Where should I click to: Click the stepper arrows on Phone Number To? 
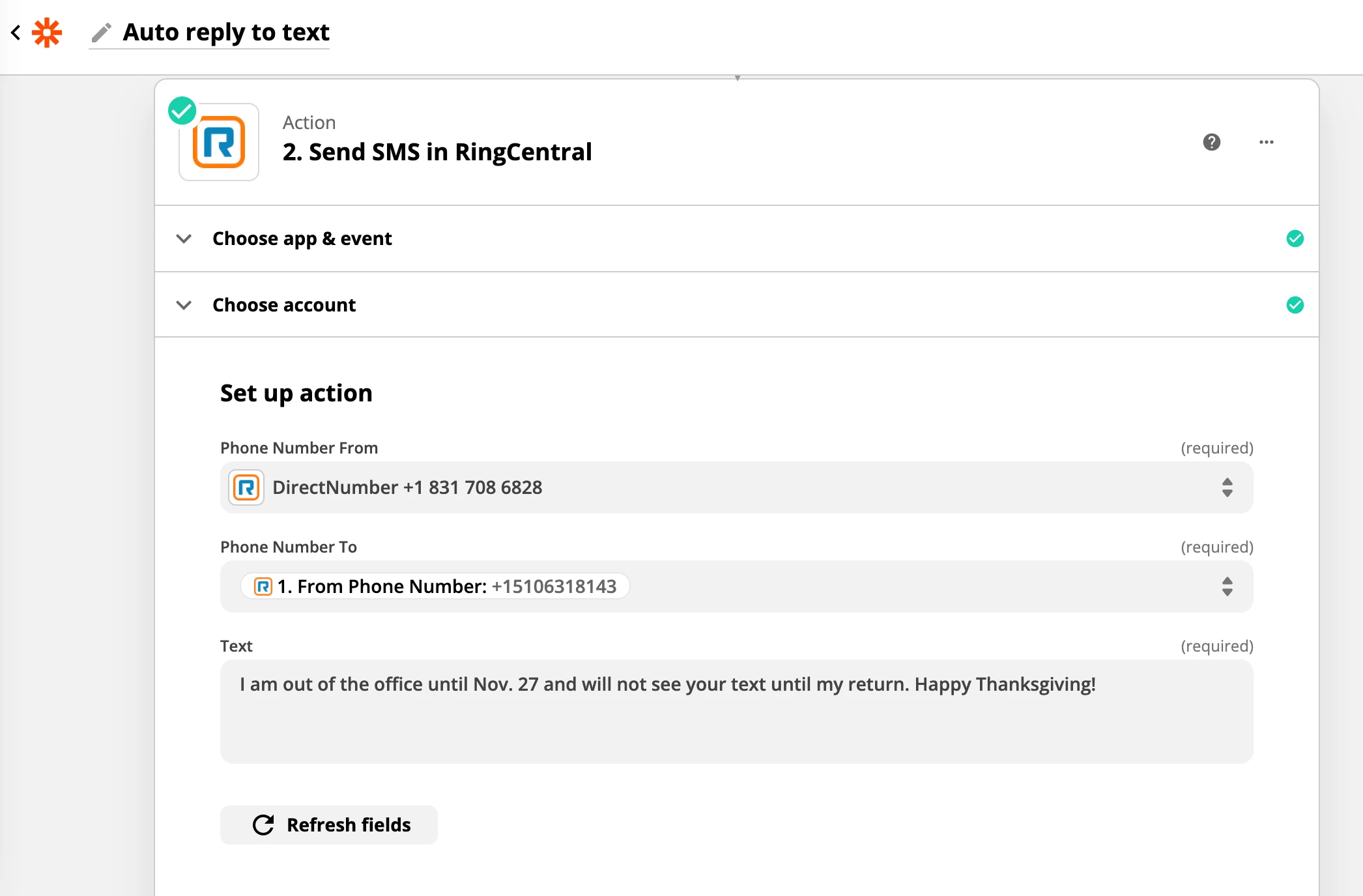pos(1227,586)
